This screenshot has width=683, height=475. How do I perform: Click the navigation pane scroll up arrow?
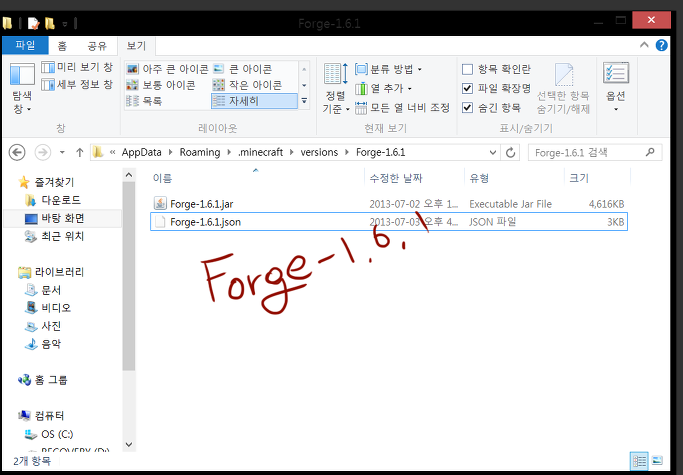click(128, 175)
